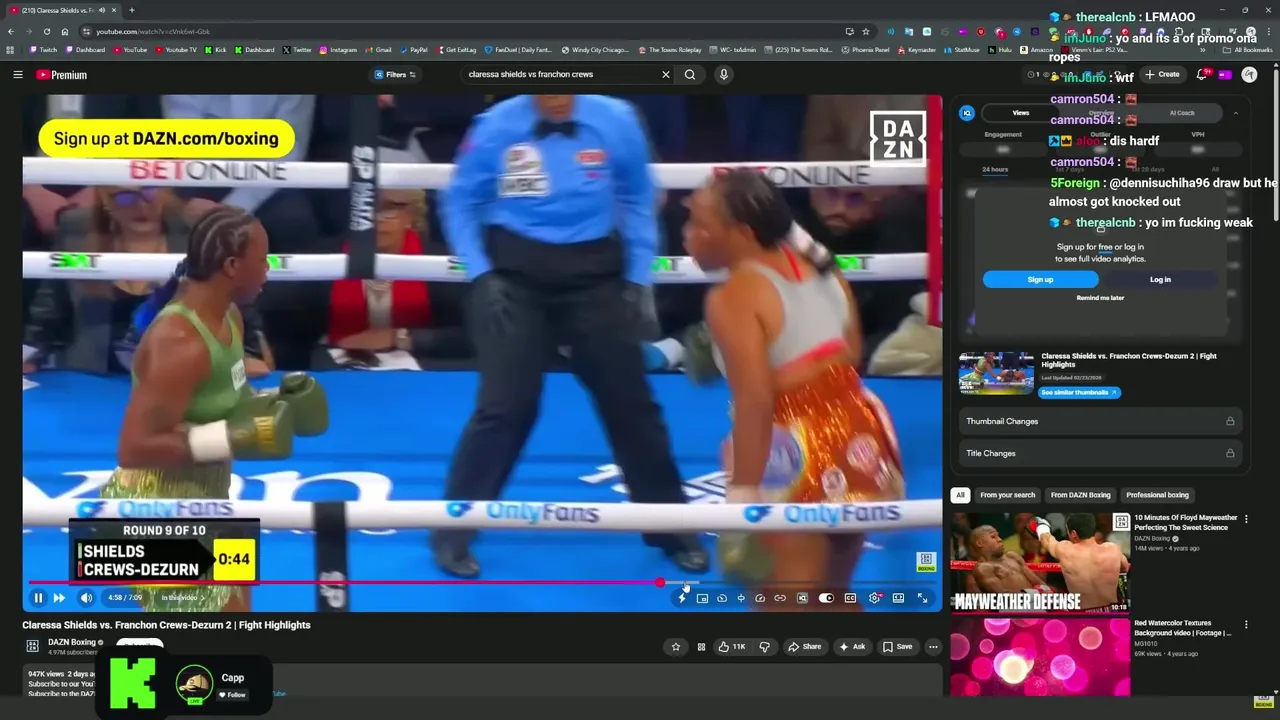Screen dimensions: 1280x720
Task: Open the Create menu
Action: pos(1163,75)
